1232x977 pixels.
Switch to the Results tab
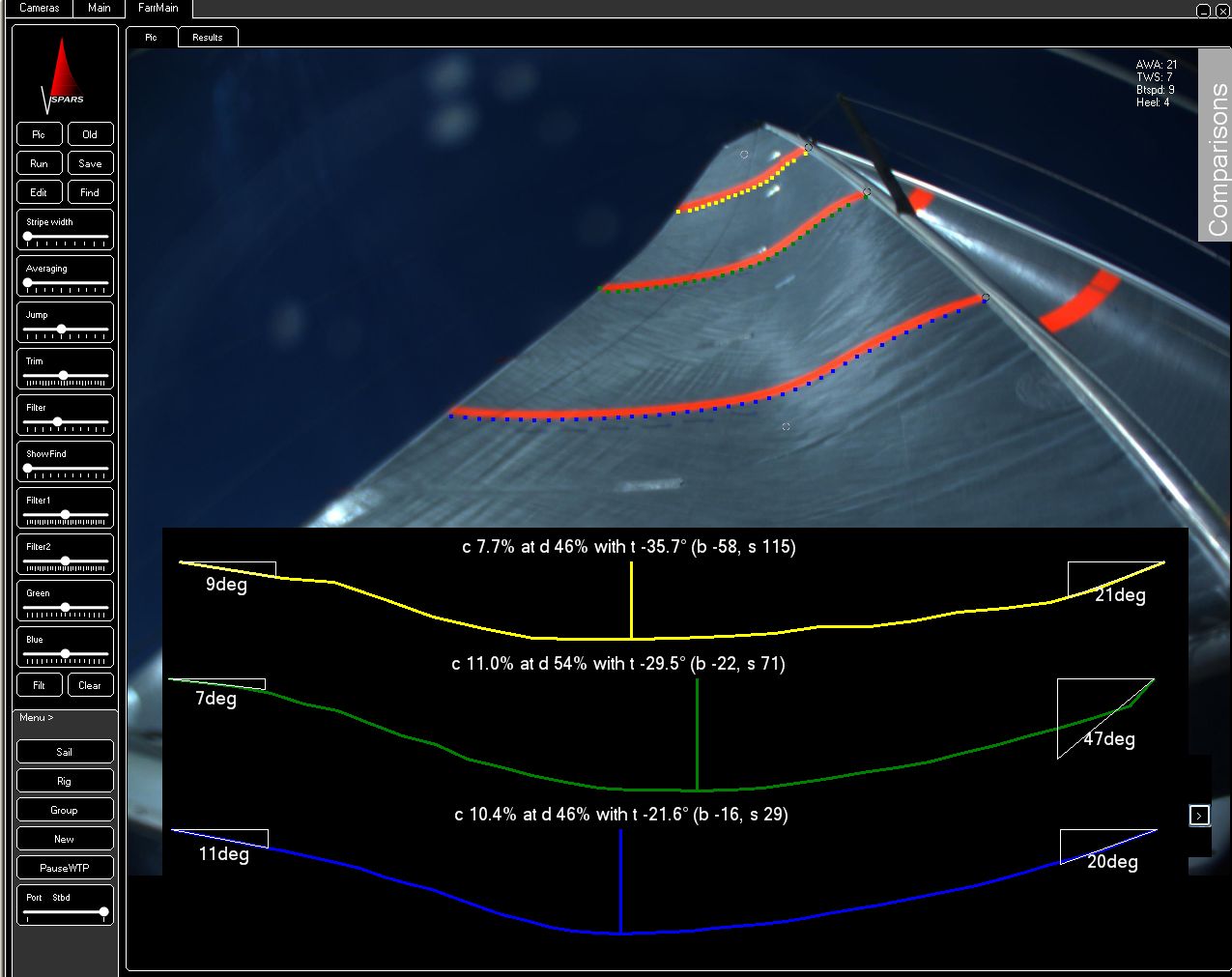pos(207,37)
